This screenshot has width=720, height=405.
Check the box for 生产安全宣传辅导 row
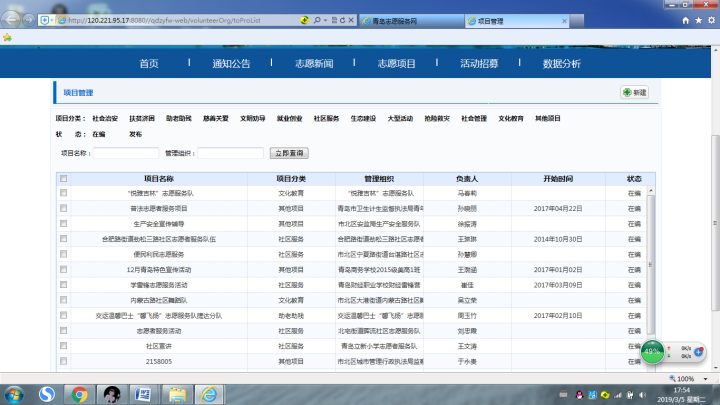(64, 223)
